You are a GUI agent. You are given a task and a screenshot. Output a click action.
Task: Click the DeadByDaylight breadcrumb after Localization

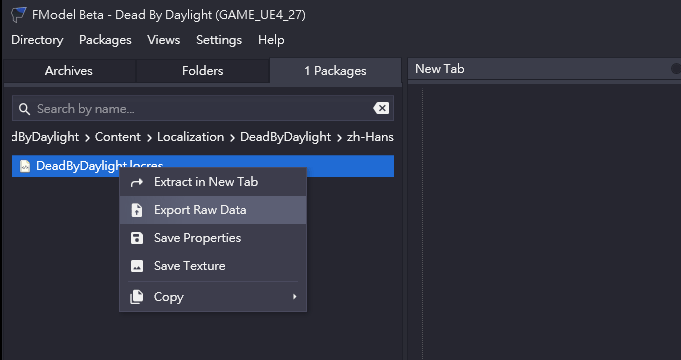coord(285,137)
